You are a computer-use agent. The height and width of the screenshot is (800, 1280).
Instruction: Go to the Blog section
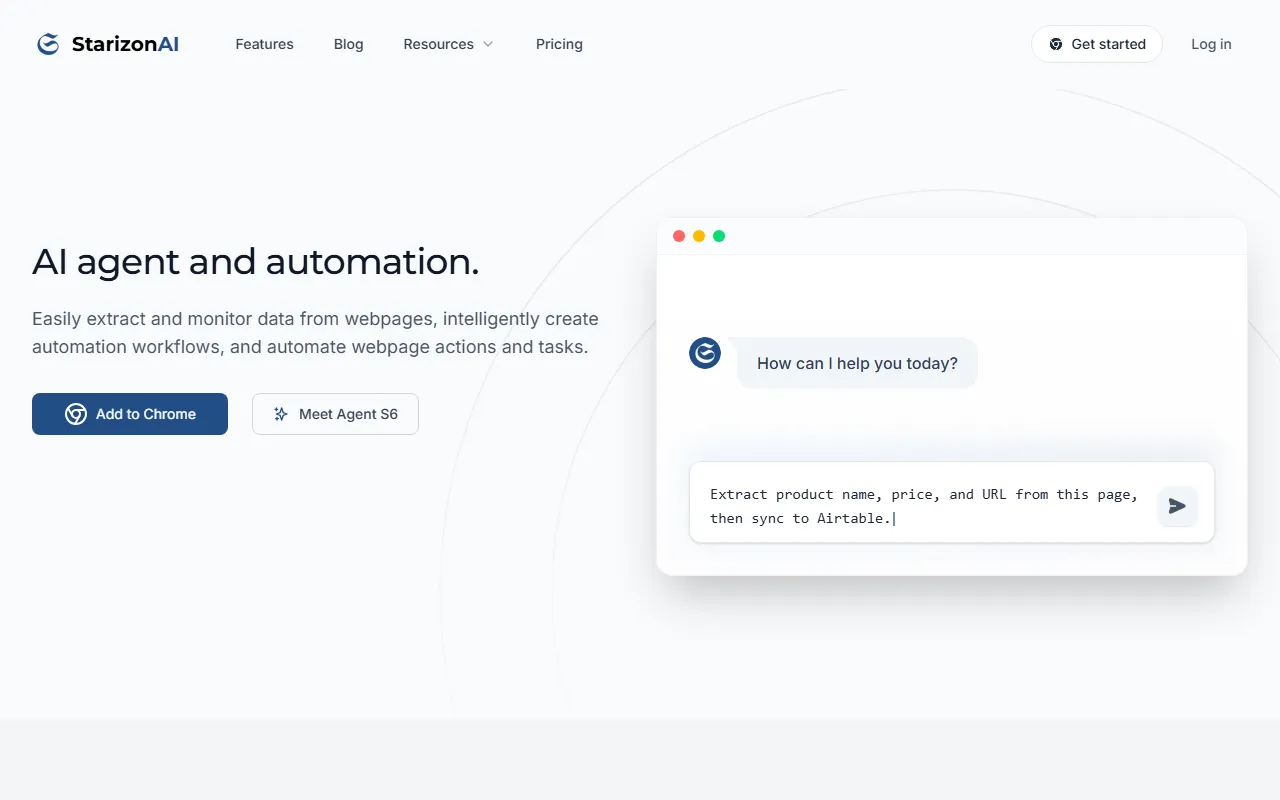(x=348, y=44)
